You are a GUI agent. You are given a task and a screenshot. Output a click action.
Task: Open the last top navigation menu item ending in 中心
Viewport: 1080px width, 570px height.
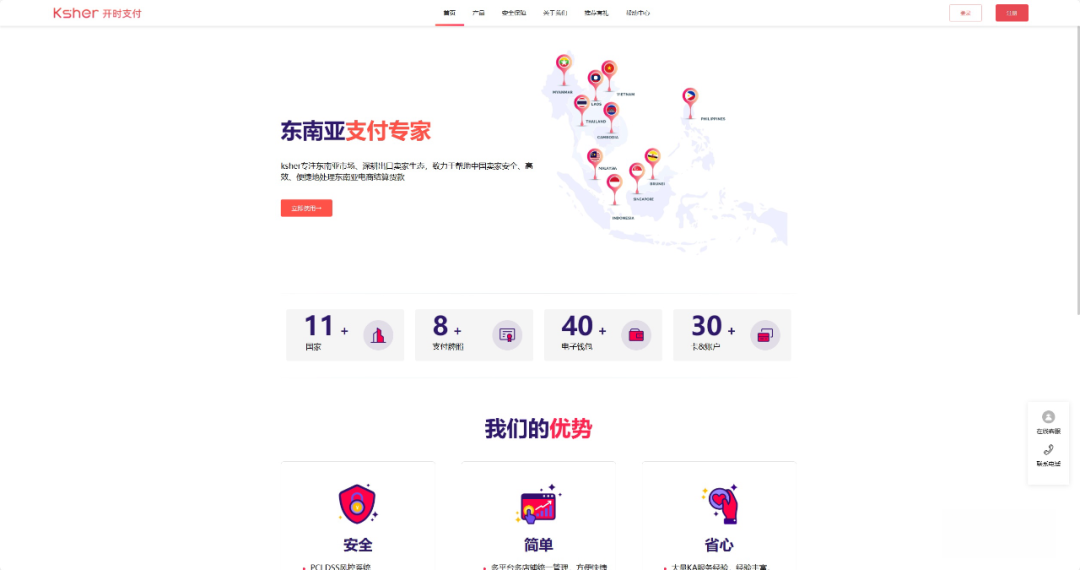638,13
